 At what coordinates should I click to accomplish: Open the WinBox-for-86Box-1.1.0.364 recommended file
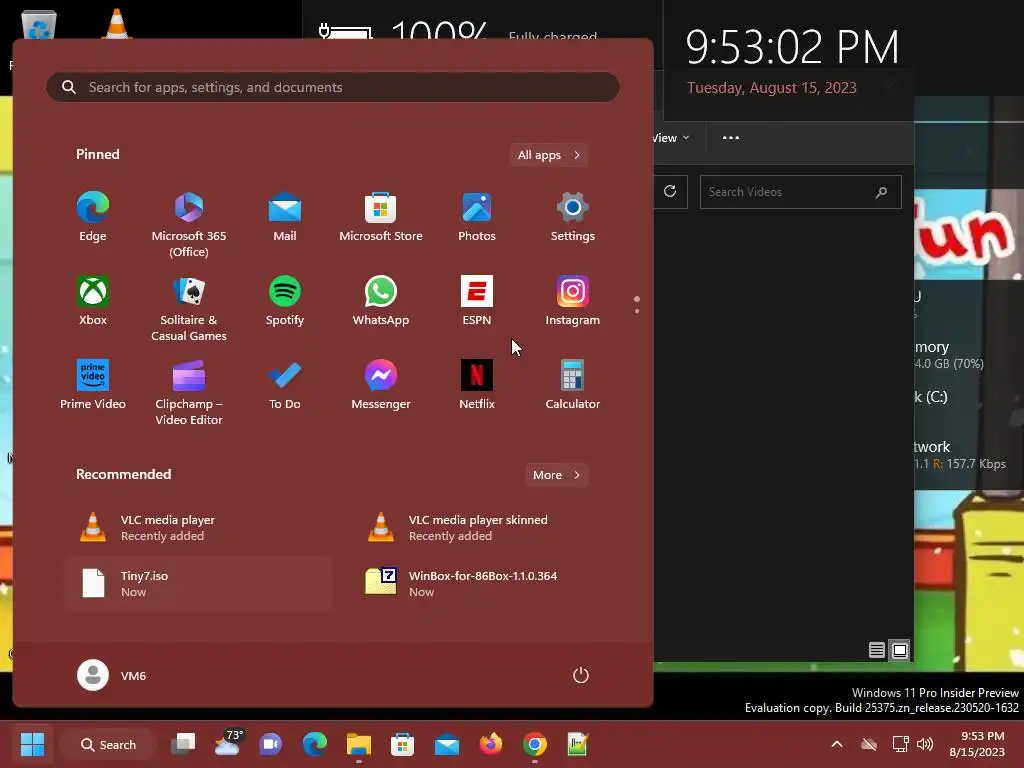click(x=486, y=584)
